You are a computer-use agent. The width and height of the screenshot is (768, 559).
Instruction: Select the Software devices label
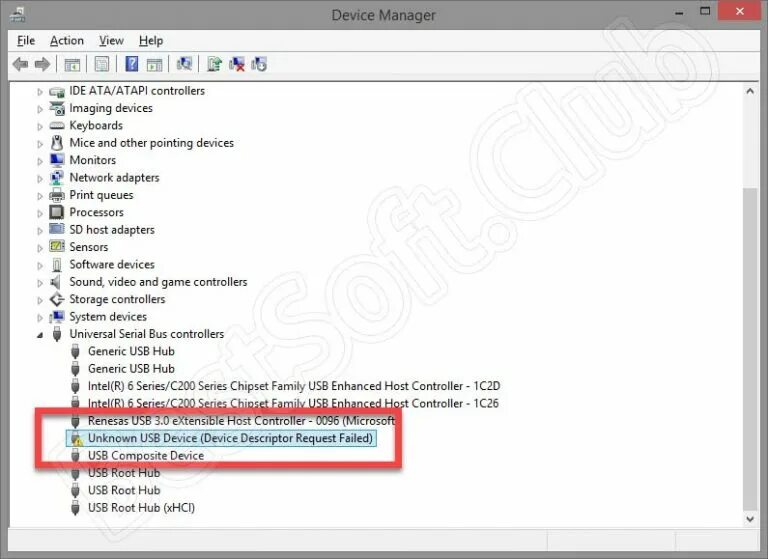coord(112,265)
